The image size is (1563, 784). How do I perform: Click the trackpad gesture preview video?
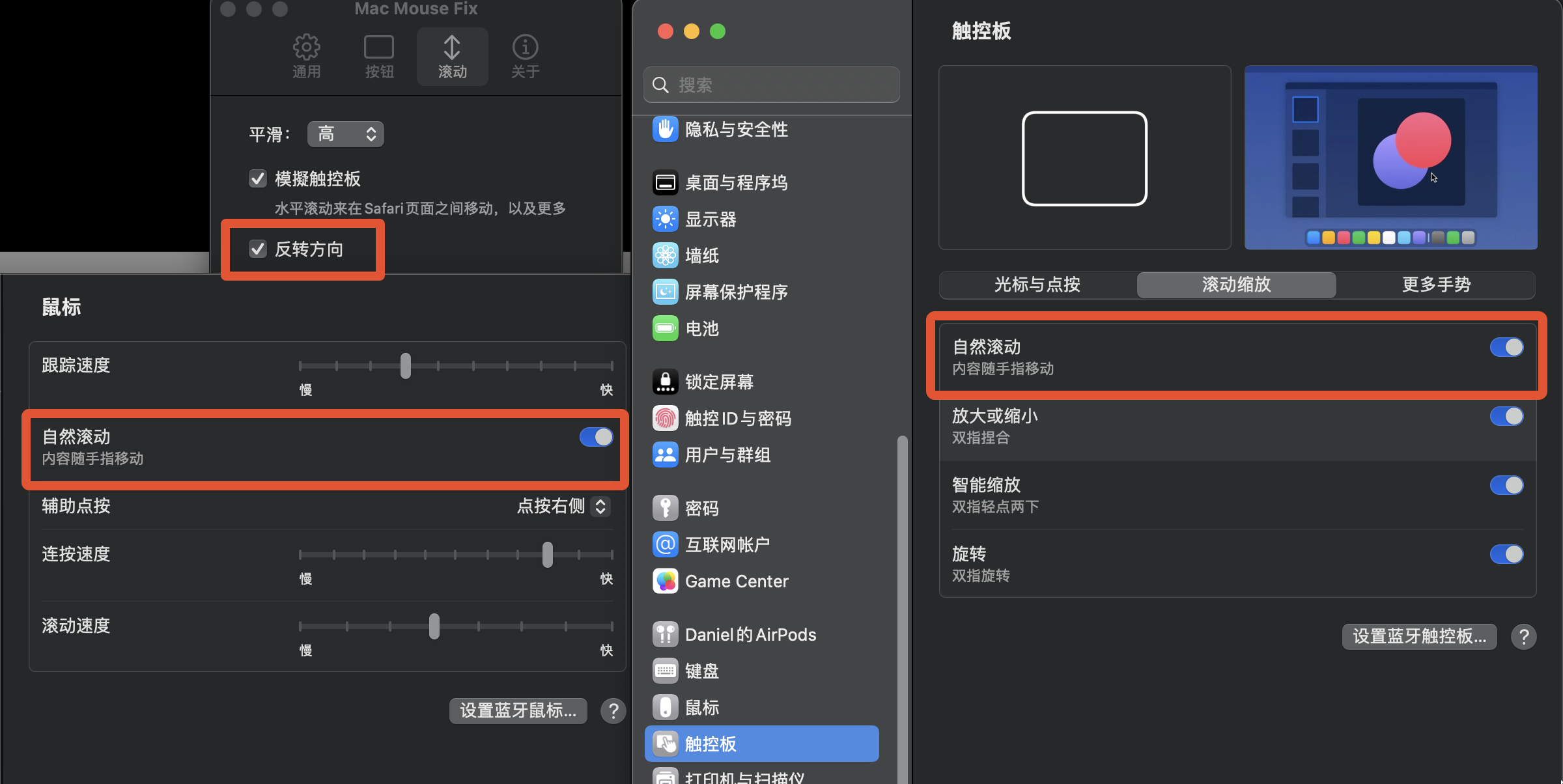point(1390,157)
